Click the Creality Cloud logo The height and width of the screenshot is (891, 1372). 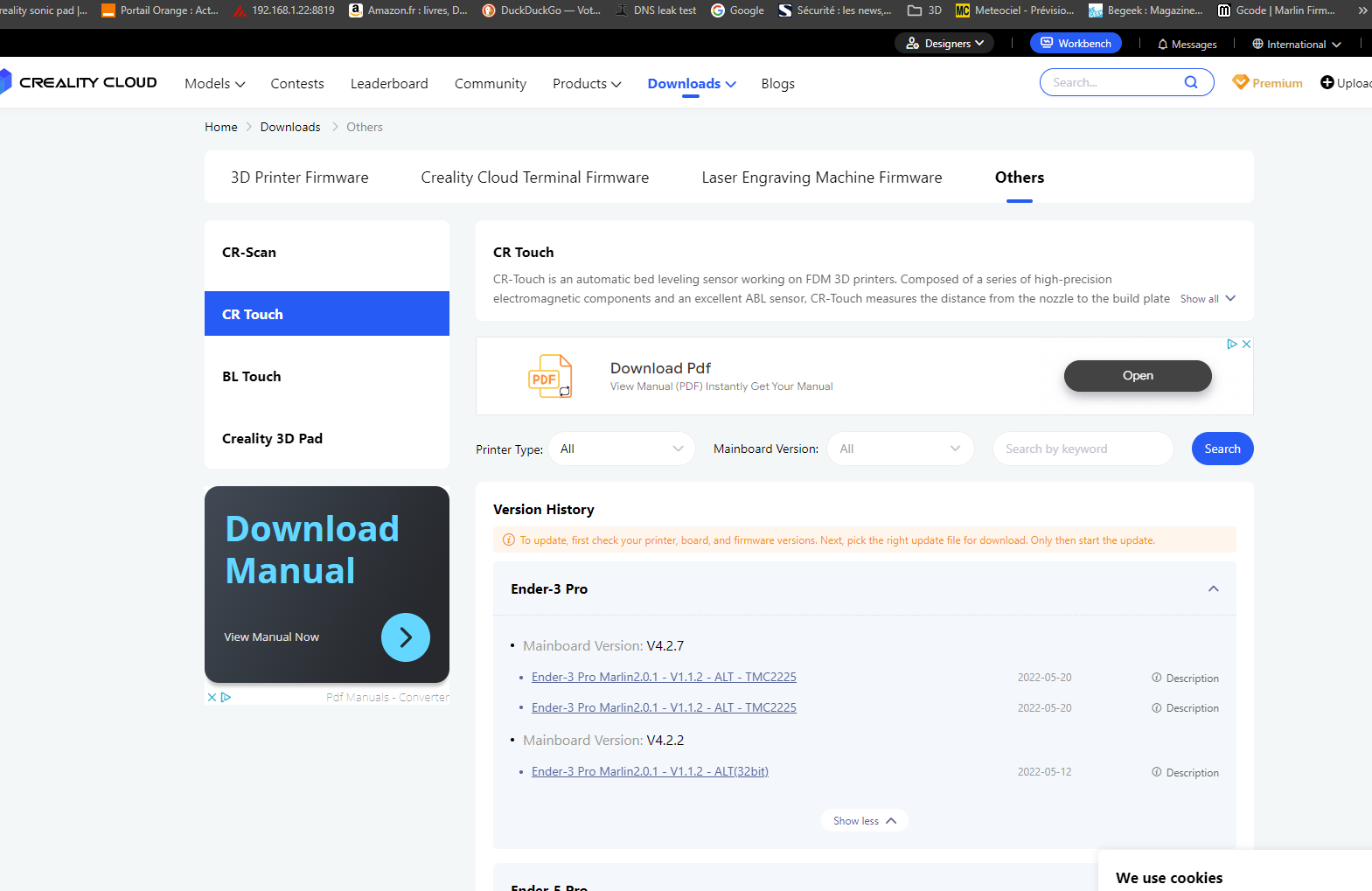click(x=79, y=82)
